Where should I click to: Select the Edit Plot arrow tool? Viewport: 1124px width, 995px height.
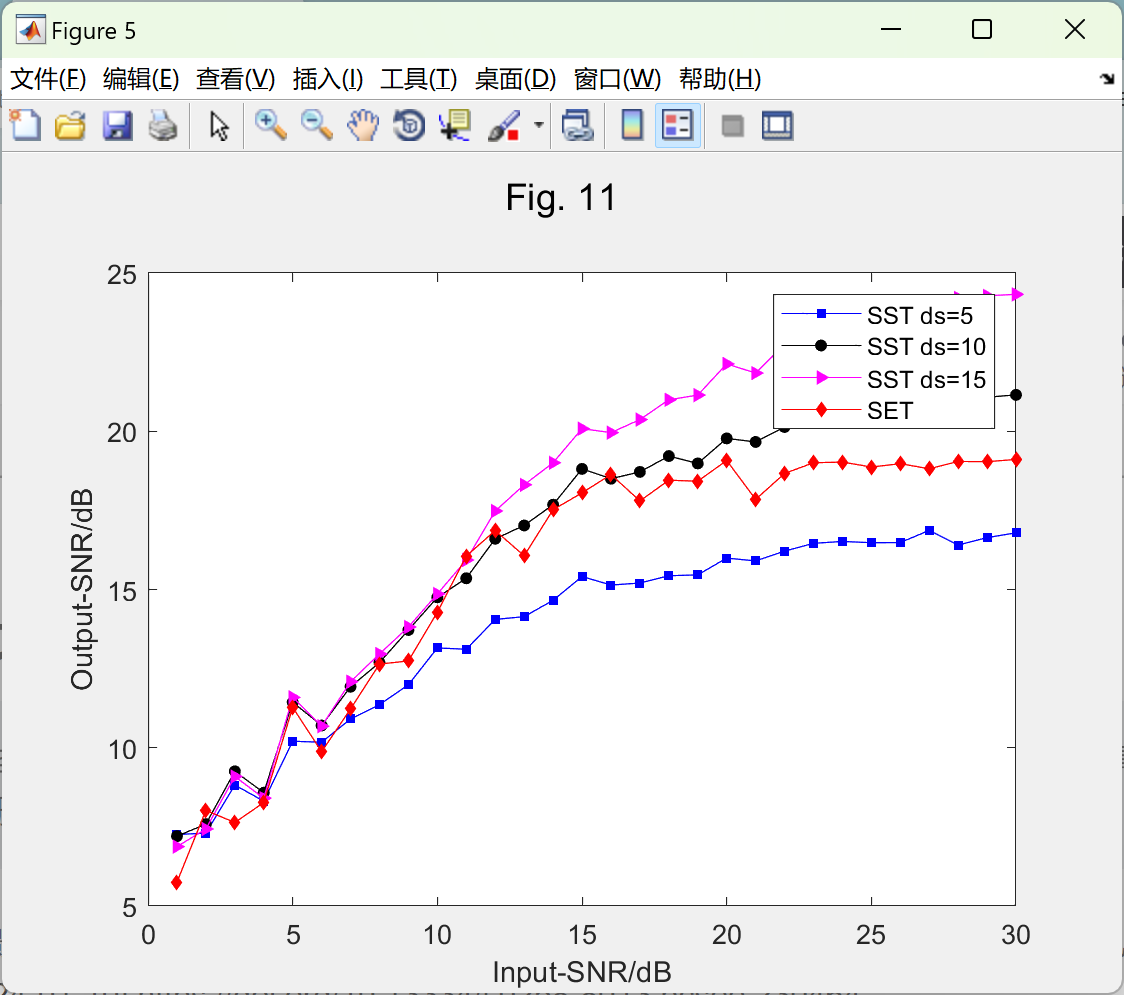(219, 125)
